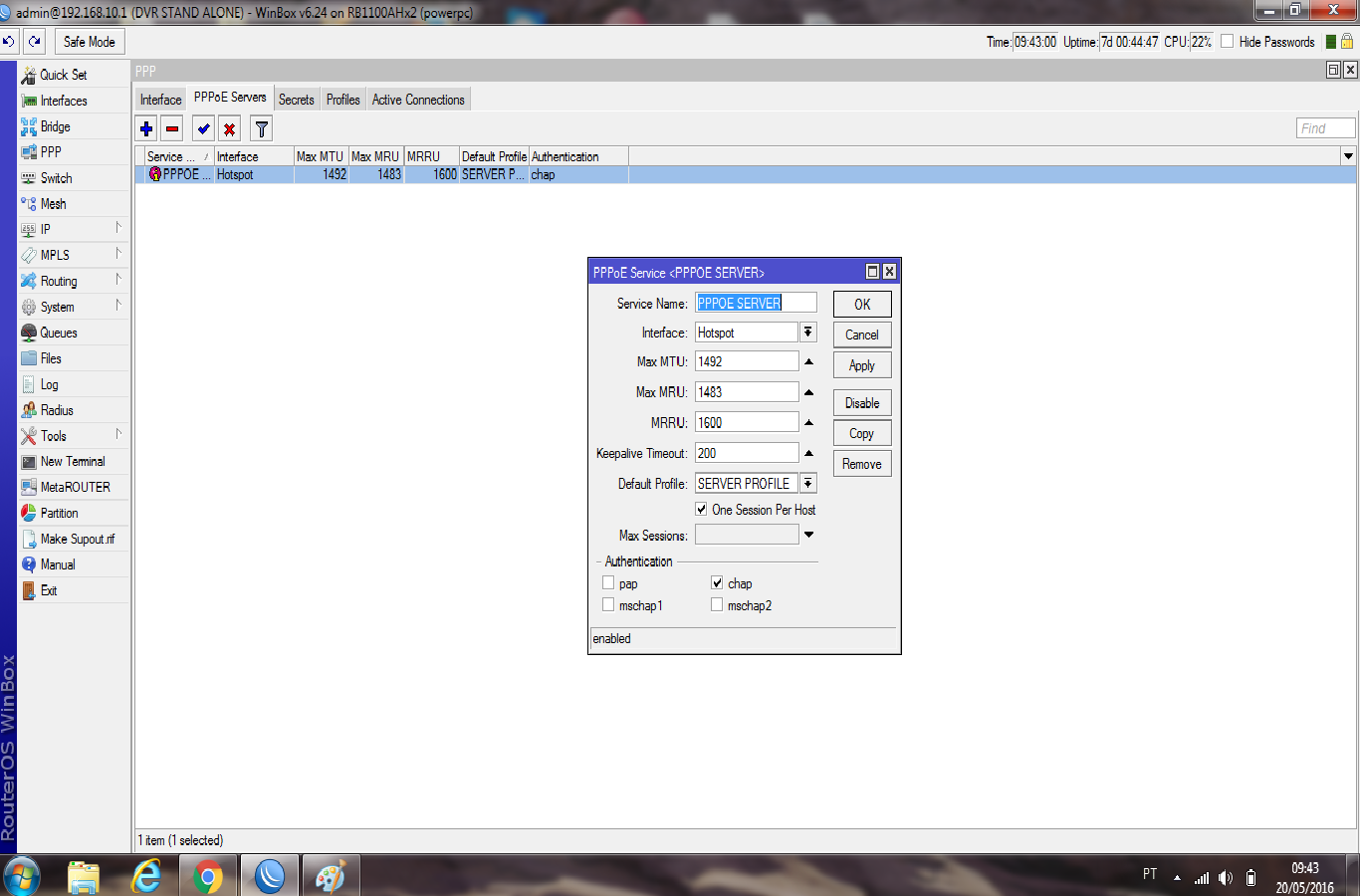
Task: Expand the Routing submenu in sidebar
Action: [x=118, y=280]
